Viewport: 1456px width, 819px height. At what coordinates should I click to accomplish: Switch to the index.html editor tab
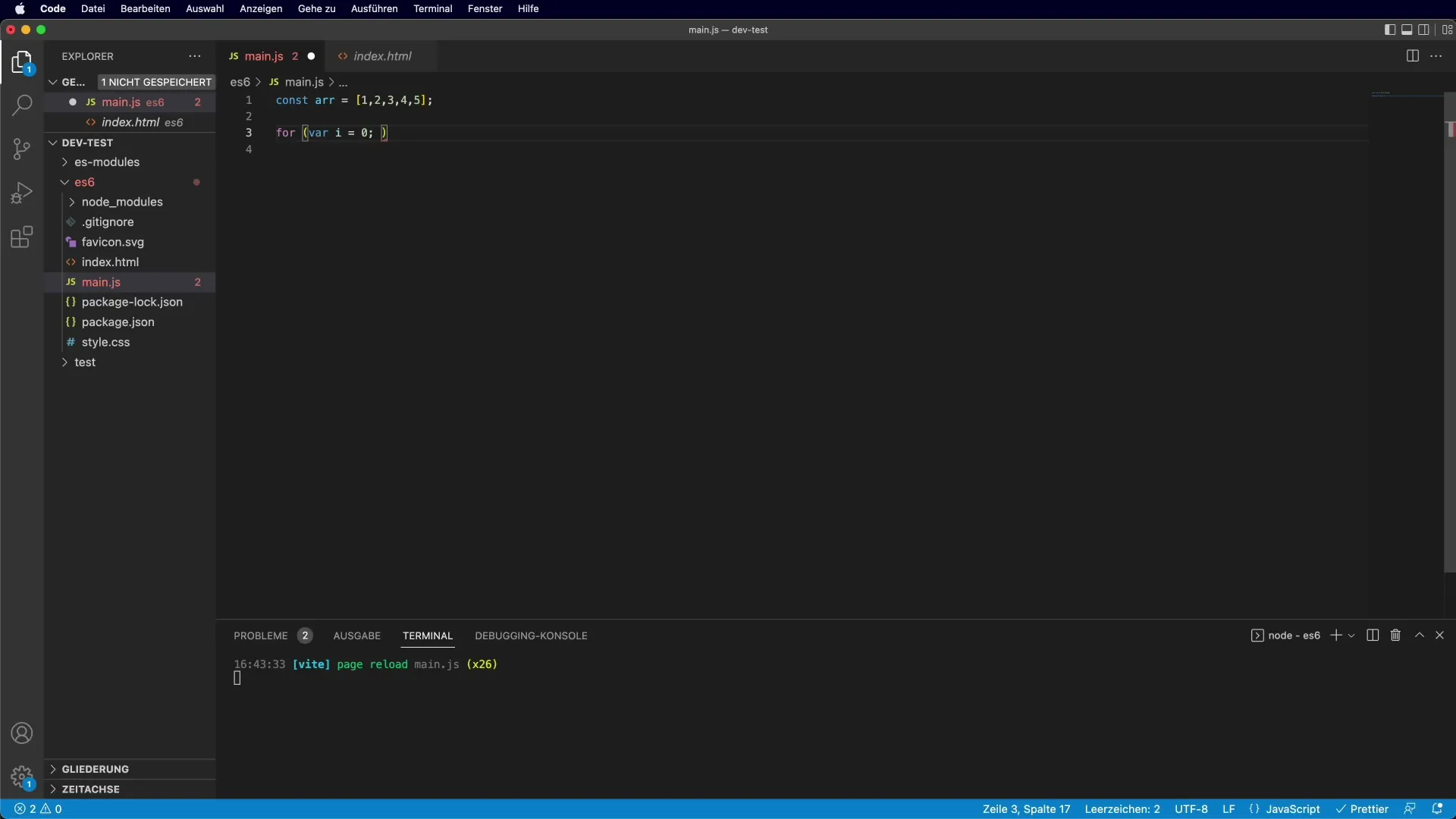click(381, 56)
